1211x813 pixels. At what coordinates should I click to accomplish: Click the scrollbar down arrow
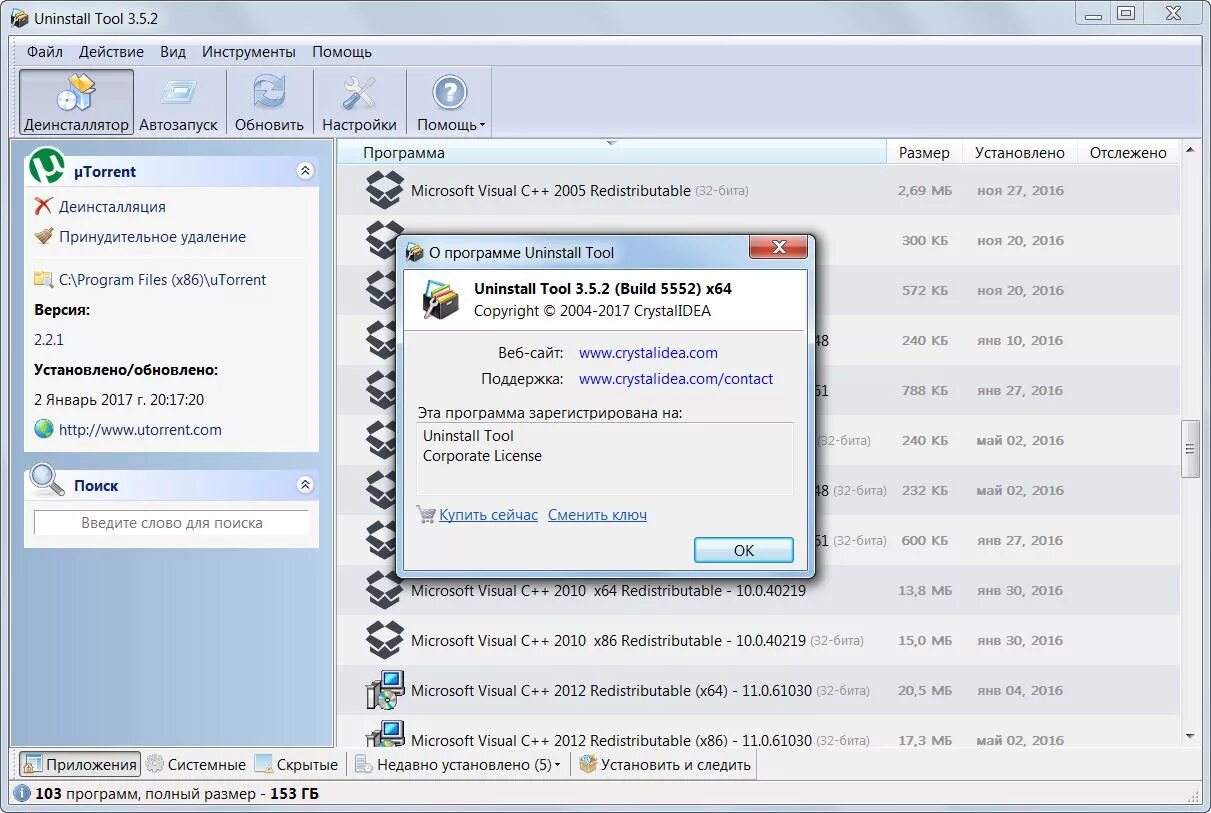point(1190,737)
